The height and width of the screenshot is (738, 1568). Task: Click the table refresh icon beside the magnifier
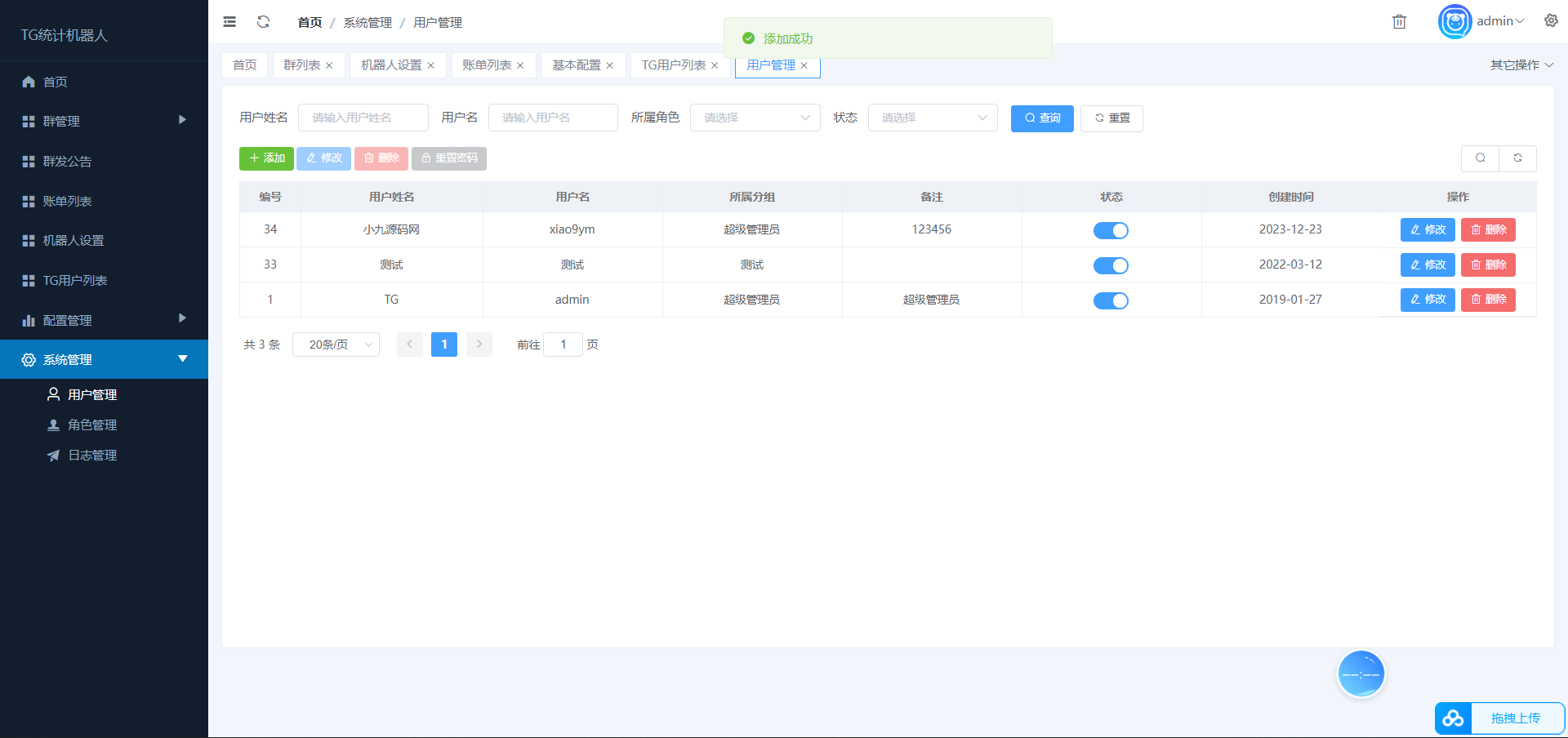pyautogui.click(x=1517, y=158)
